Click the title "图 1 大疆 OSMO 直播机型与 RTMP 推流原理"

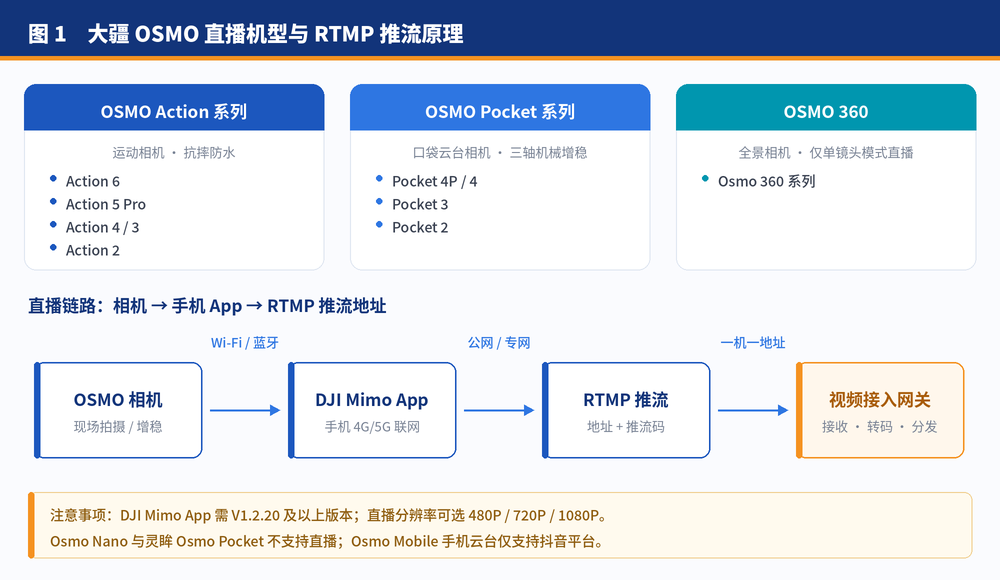246,34
